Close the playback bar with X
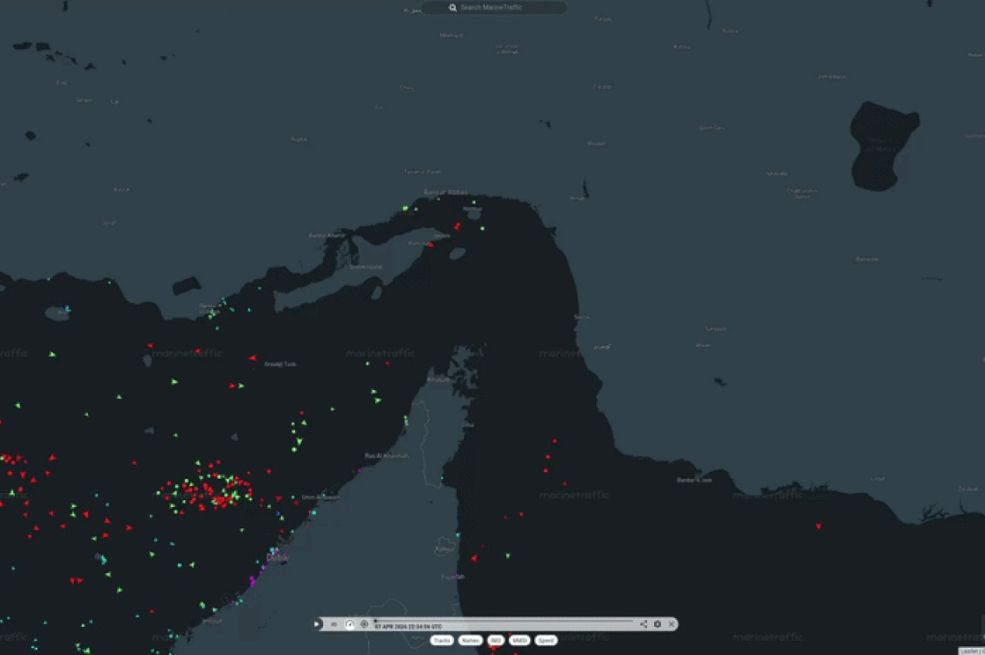 click(671, 624)
